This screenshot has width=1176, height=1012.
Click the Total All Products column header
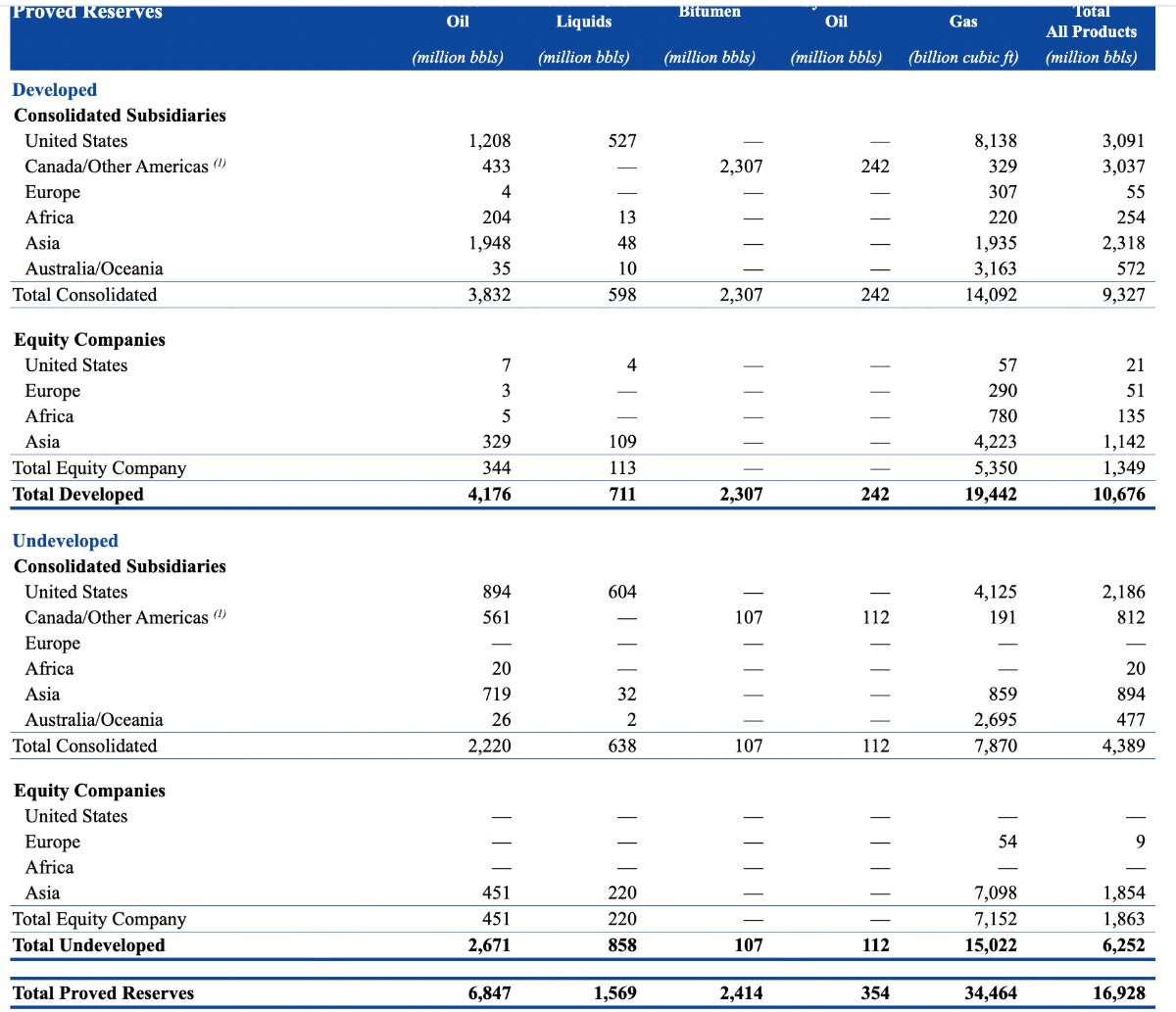point(1092,22)
